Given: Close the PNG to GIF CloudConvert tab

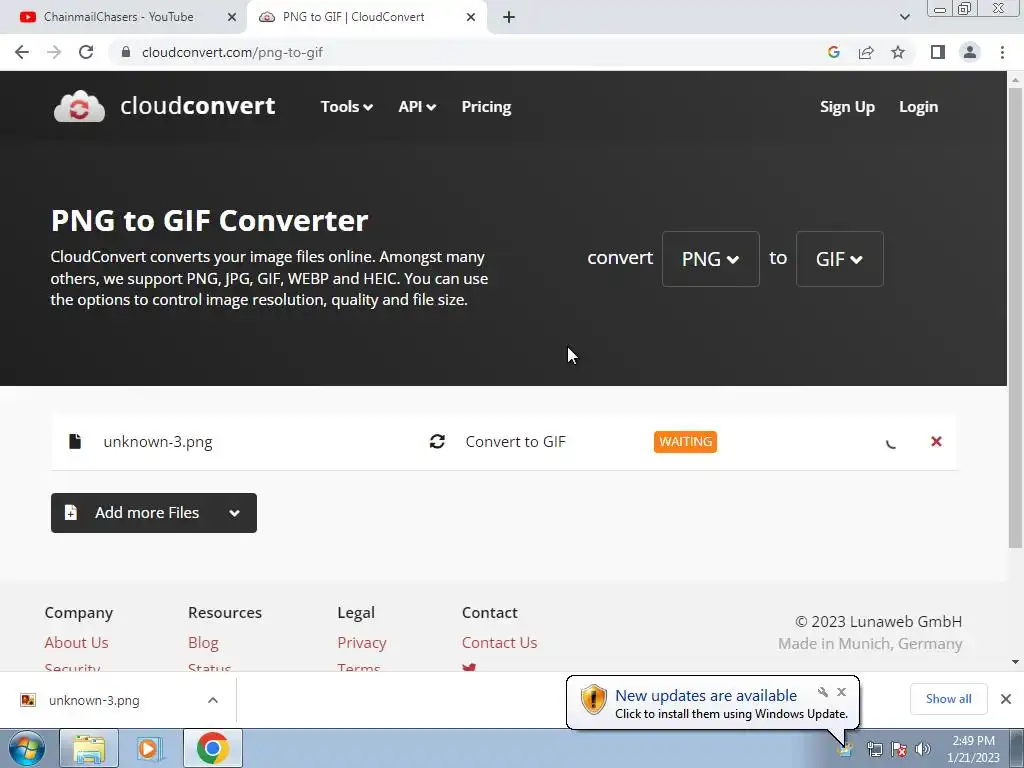Looking at the screenshot, I should pyautogui.click(x=471, y=17).
